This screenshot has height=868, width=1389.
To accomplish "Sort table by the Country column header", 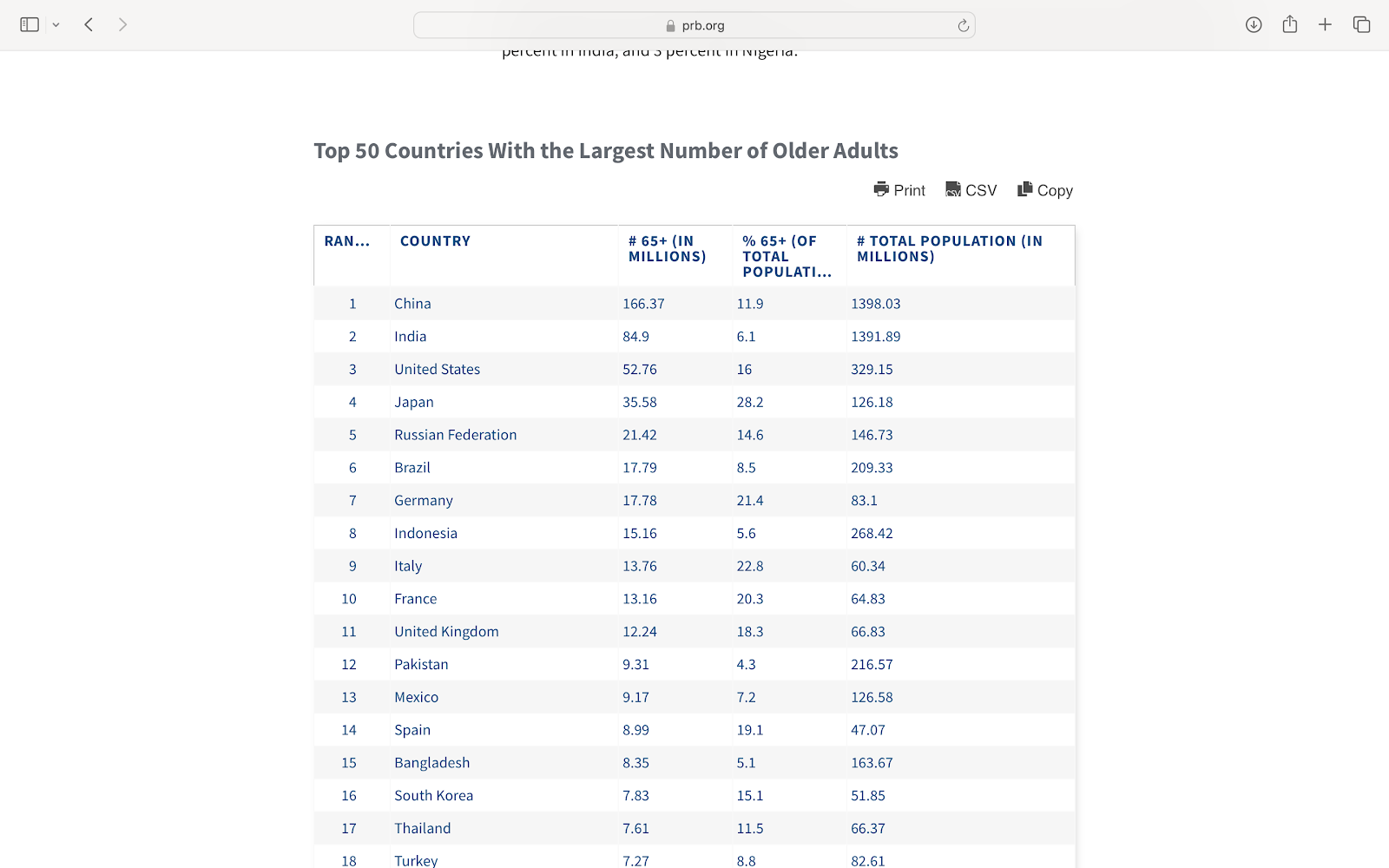I will tap(435, 241).
